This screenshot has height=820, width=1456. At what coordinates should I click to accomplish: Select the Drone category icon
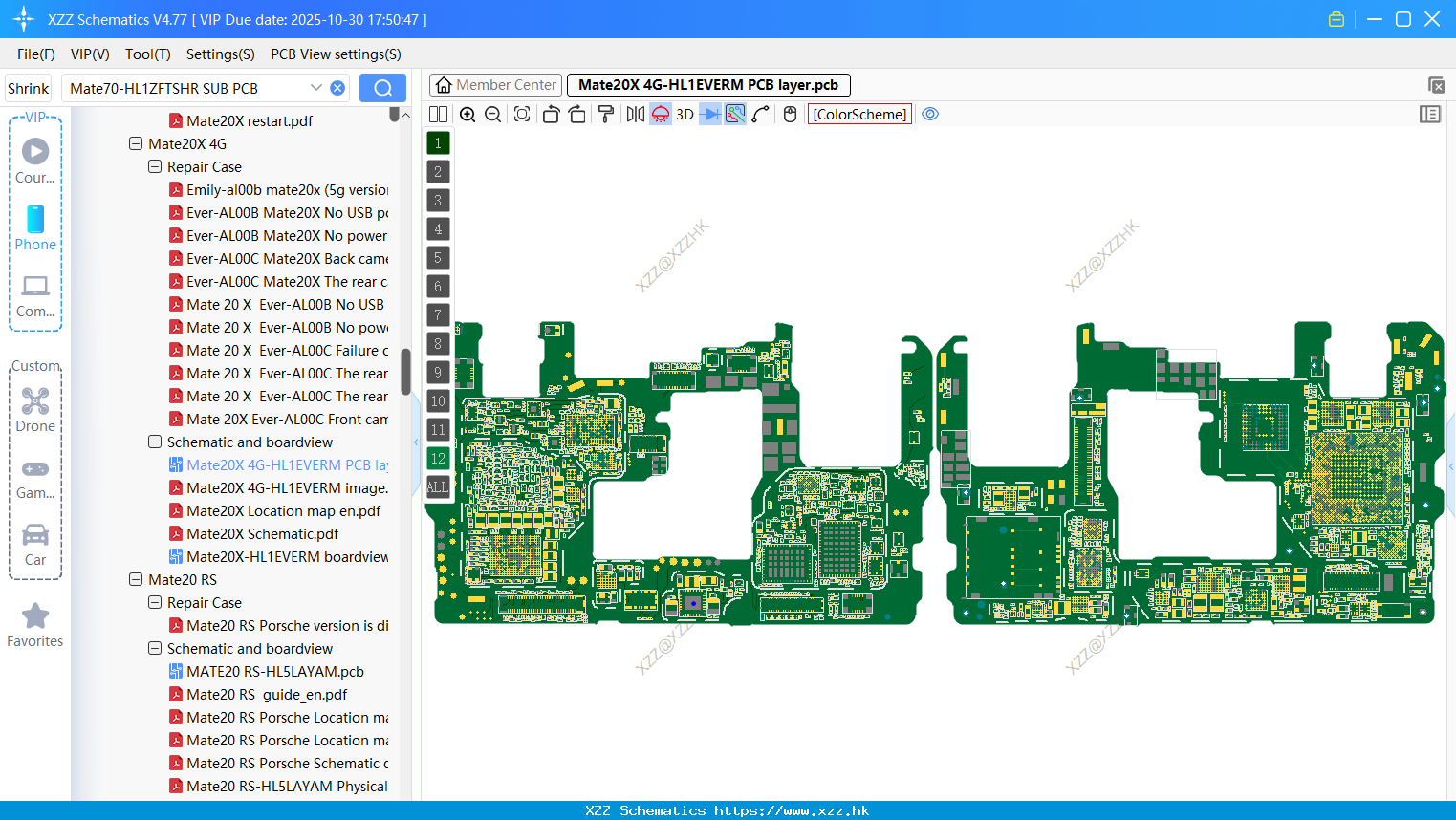coord(35,410)
